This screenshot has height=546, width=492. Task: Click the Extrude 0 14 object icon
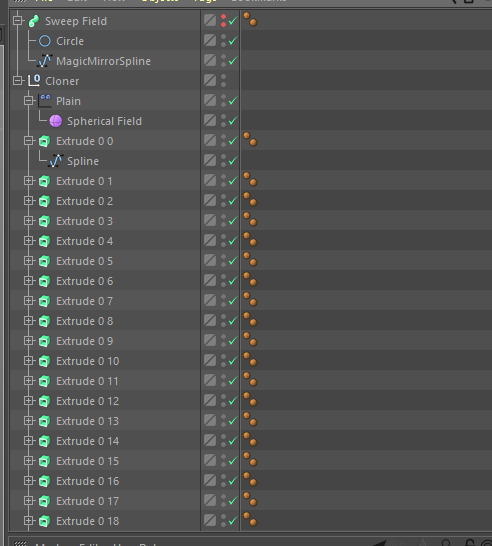(45, 441)
